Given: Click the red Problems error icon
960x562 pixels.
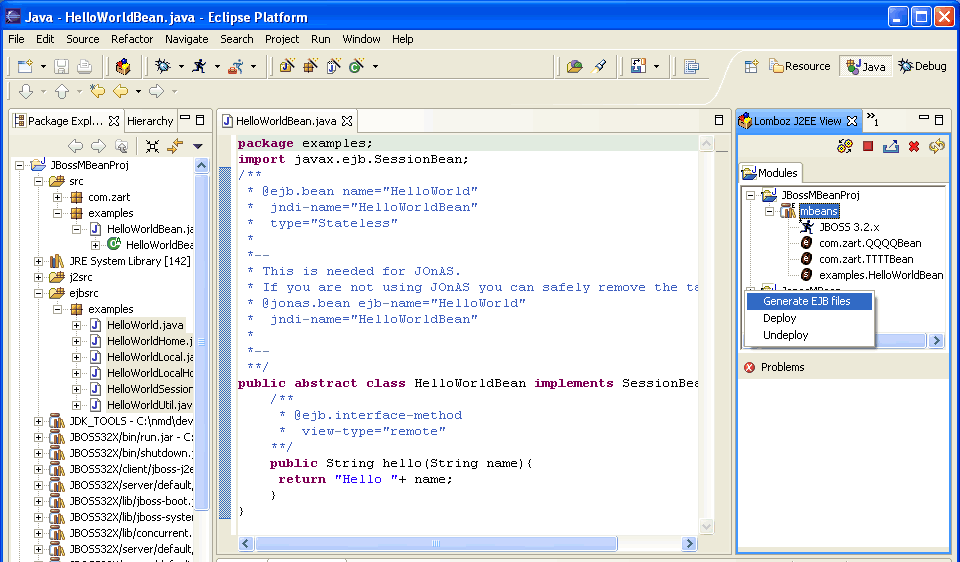Looking at the screenshot, I should point(749,367).
